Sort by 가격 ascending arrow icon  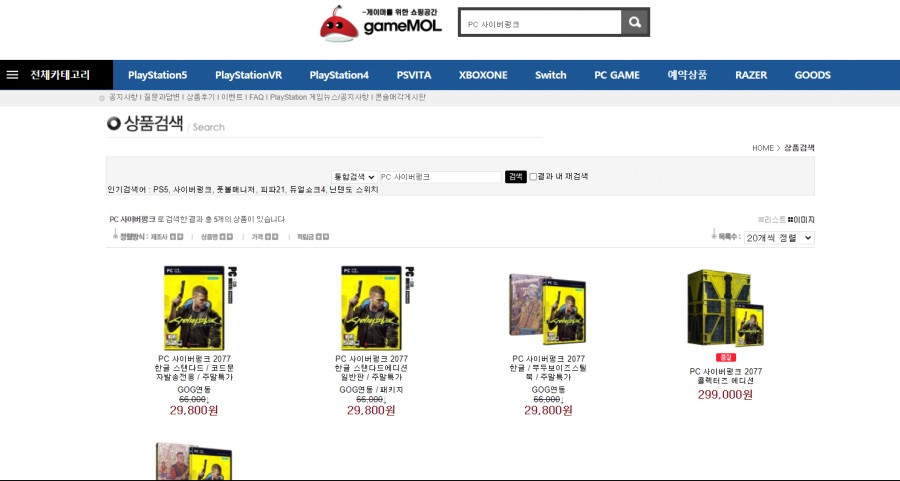tap(267, 236)
